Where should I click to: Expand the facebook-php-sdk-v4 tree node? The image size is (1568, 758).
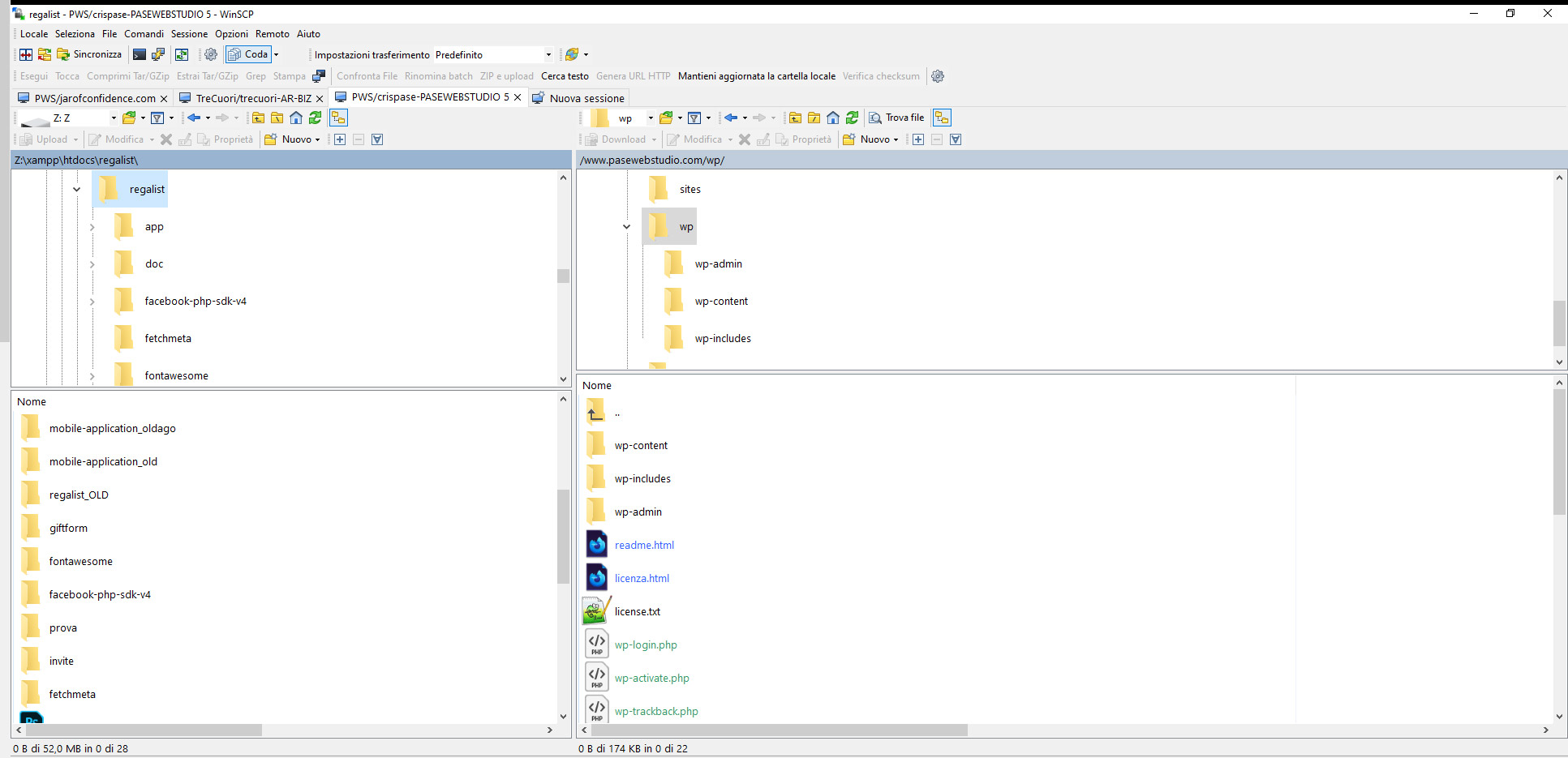92,302
